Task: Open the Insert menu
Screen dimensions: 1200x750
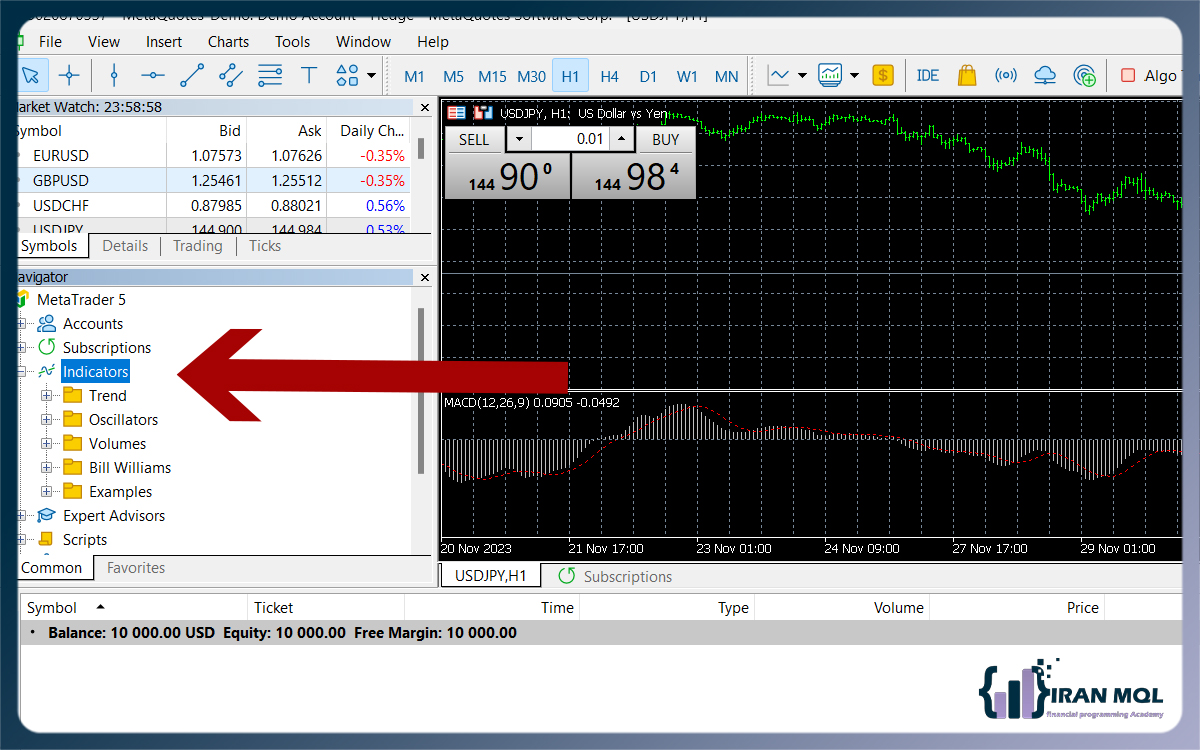Action: pos(164,42)
